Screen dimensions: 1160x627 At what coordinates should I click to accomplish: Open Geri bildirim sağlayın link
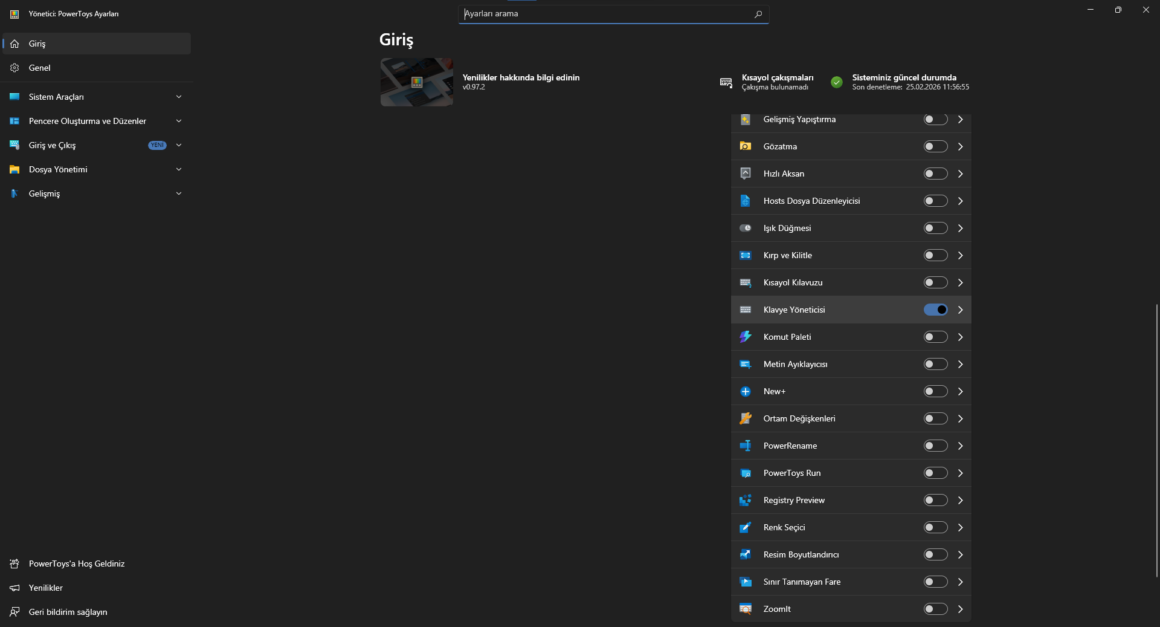click(x=67, y=612)
